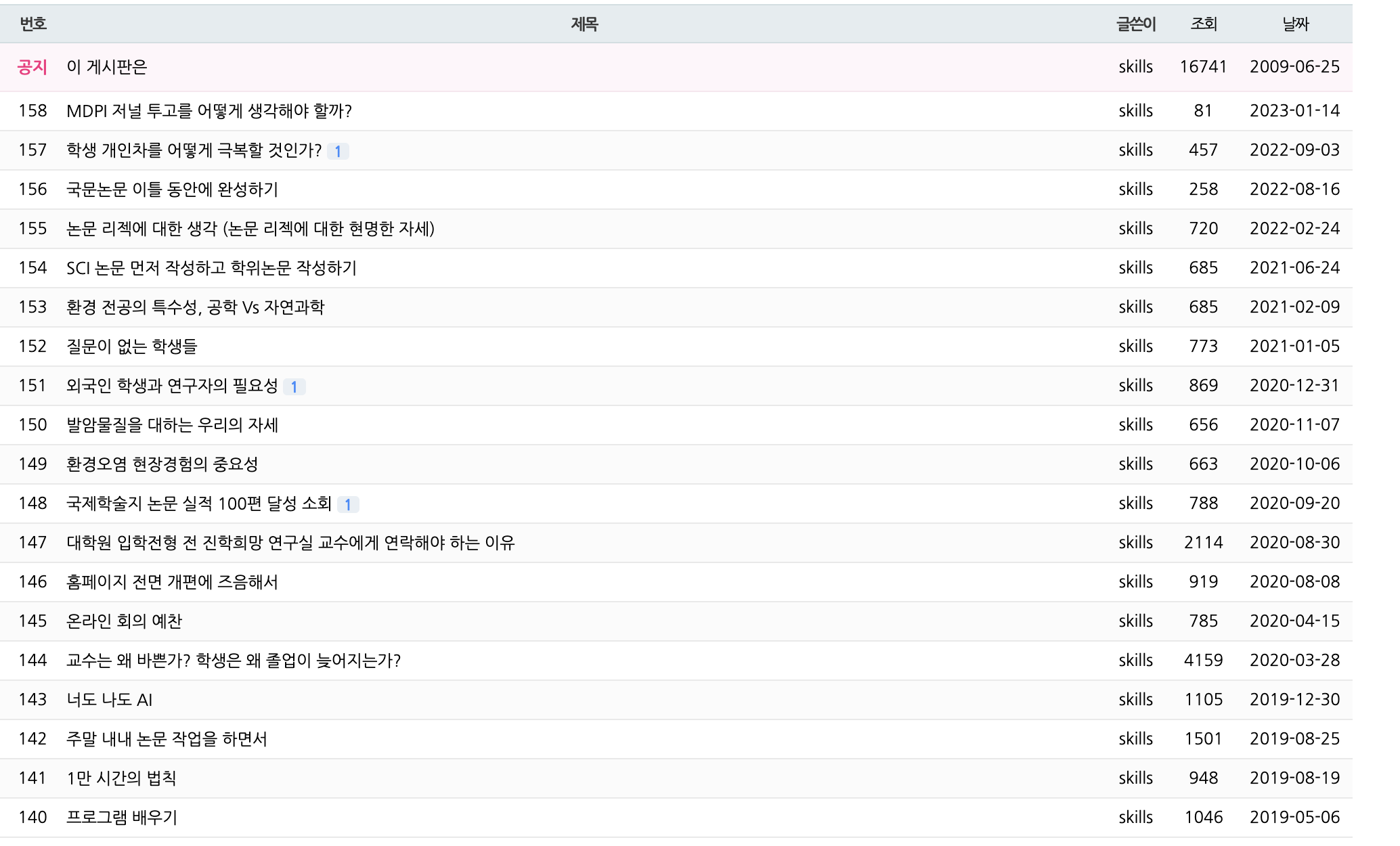Open post '학생 개인차를 어떻게 극복할 것인가?'
Screen dimensions: 1400x846
pos(194,150)
